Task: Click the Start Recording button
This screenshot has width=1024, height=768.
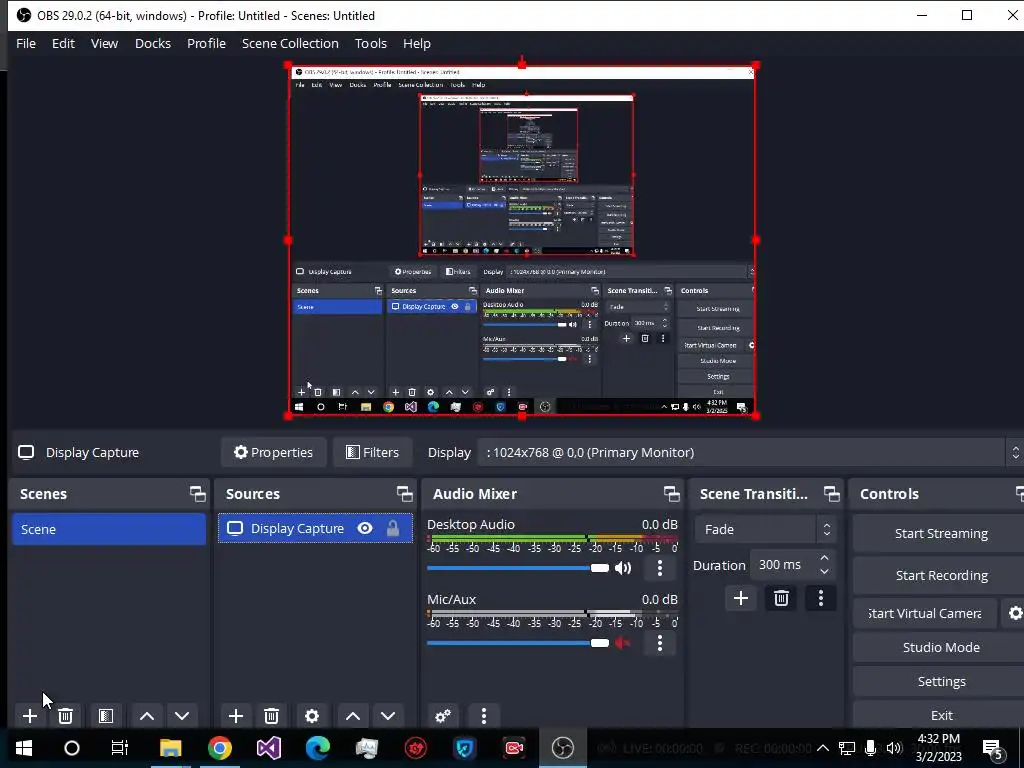Action: pos(940,575)
